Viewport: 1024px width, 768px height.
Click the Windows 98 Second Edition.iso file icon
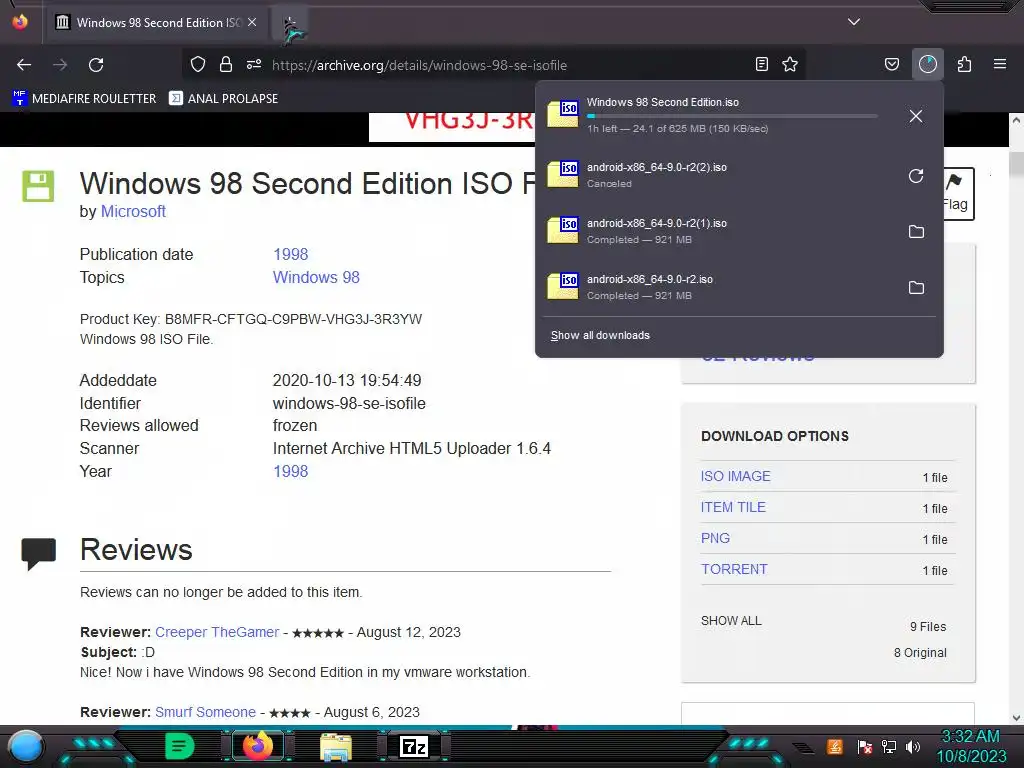click(563, 114)
